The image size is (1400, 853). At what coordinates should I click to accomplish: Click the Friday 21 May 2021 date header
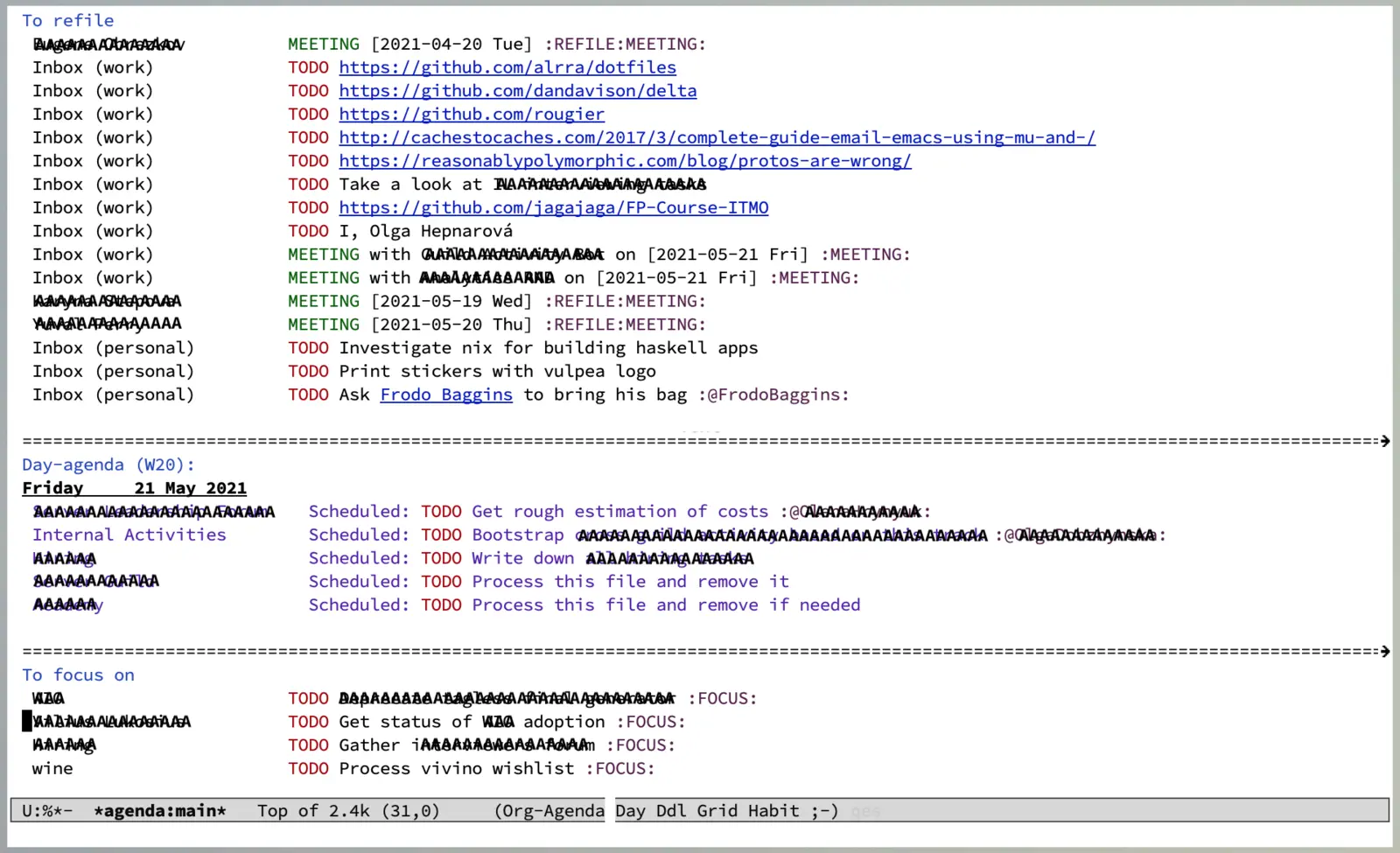[x=134, y=488]
